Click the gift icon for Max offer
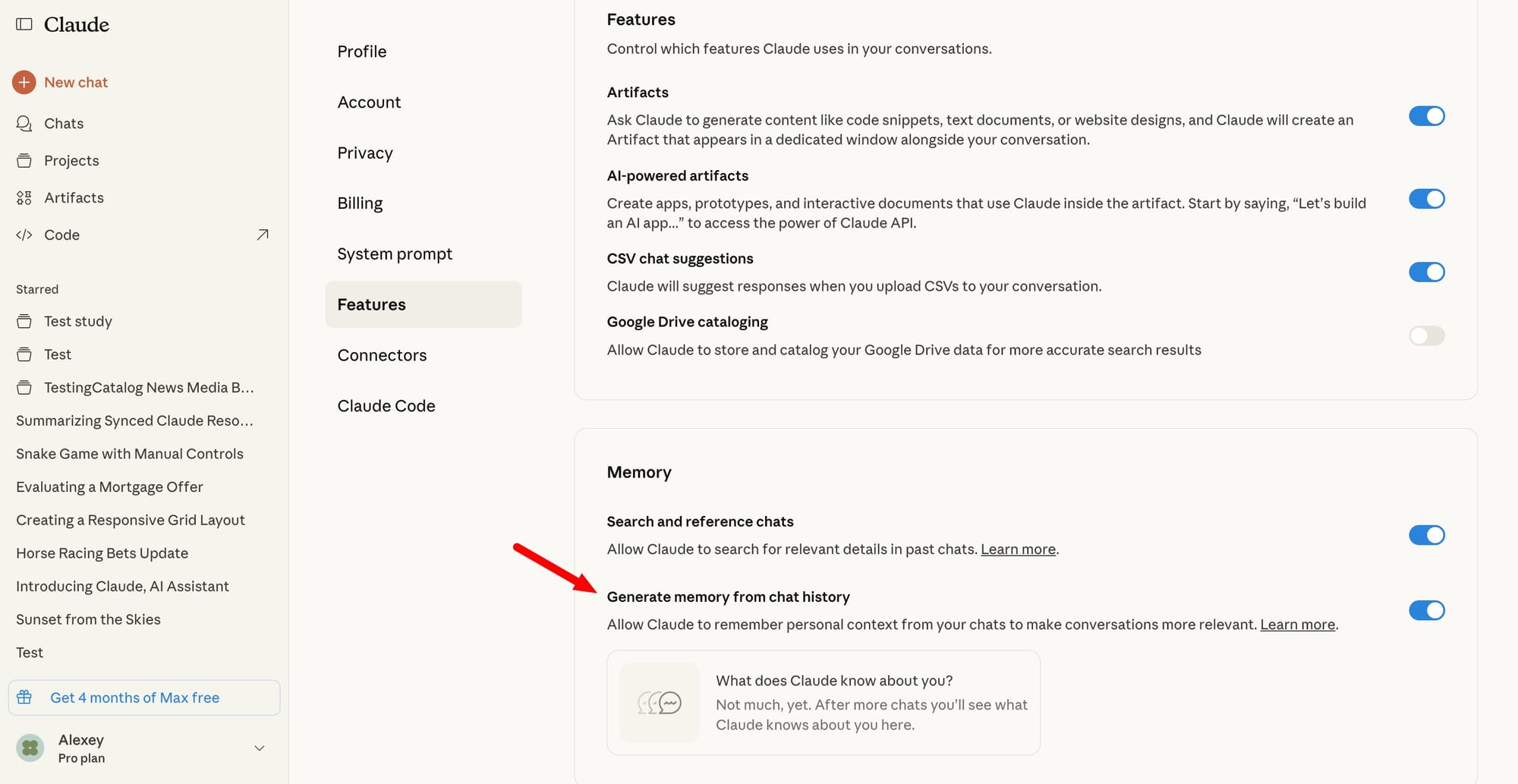This screenshot has height=784, width=1518. 24,697
